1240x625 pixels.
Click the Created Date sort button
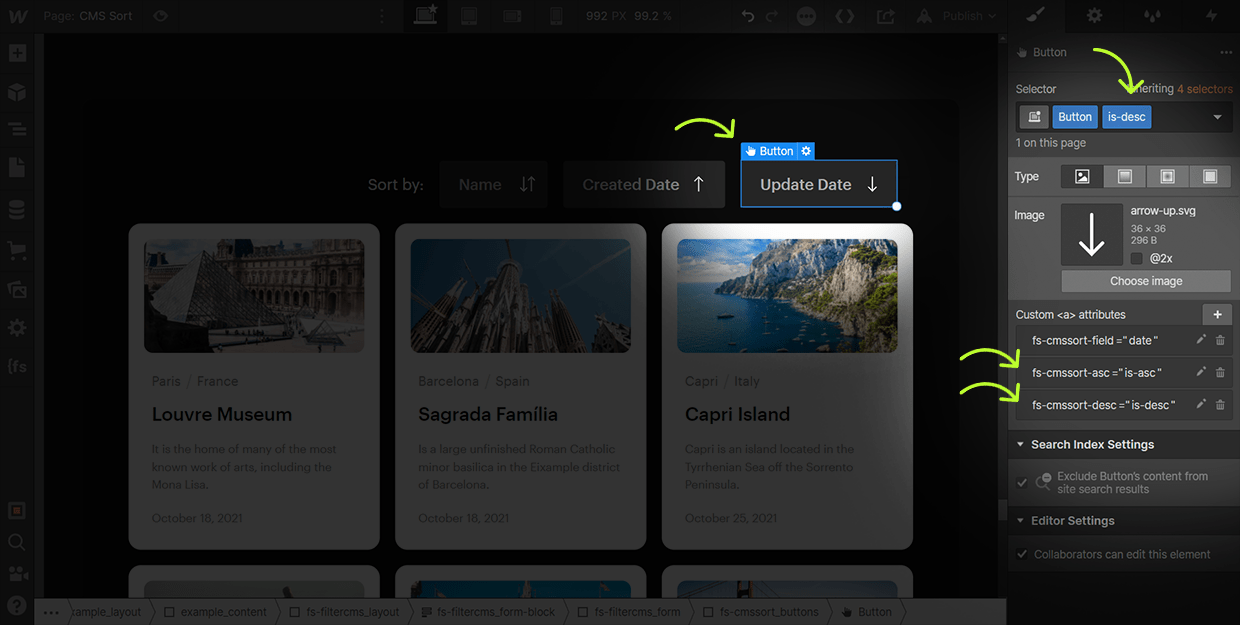[644, 184]
